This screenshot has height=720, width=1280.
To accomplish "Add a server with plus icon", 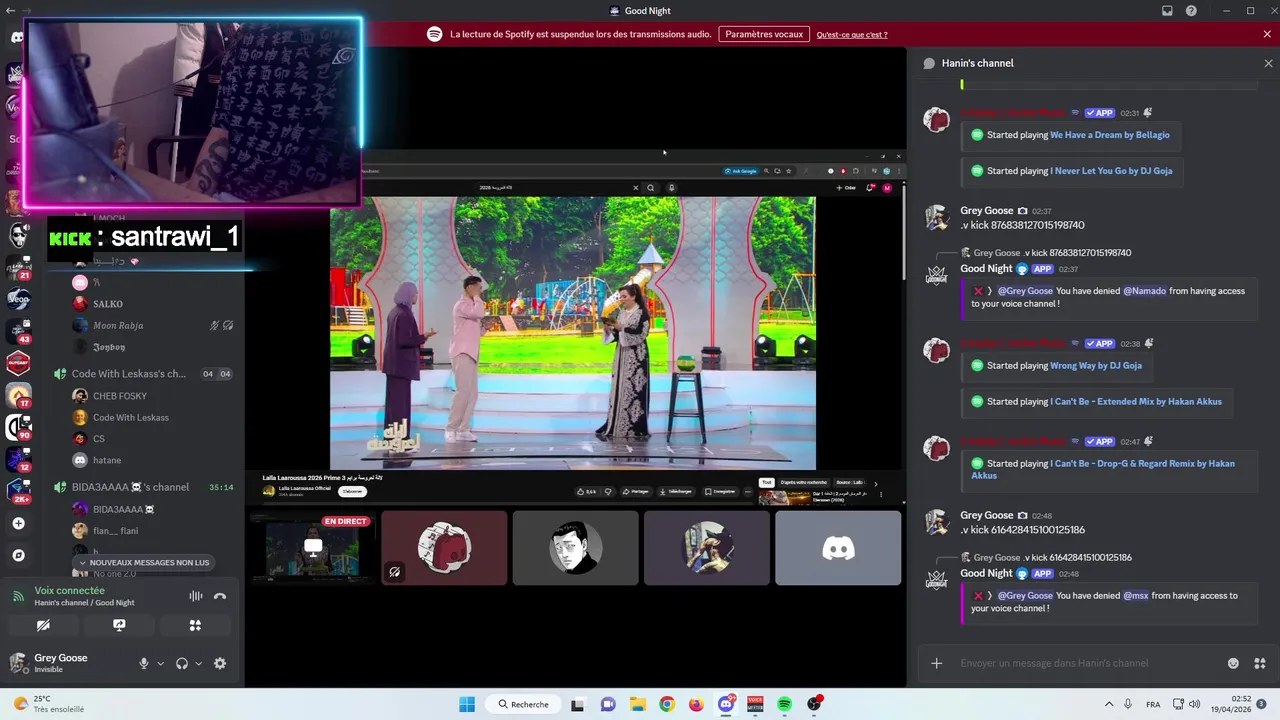I will [x=18, y=523].
